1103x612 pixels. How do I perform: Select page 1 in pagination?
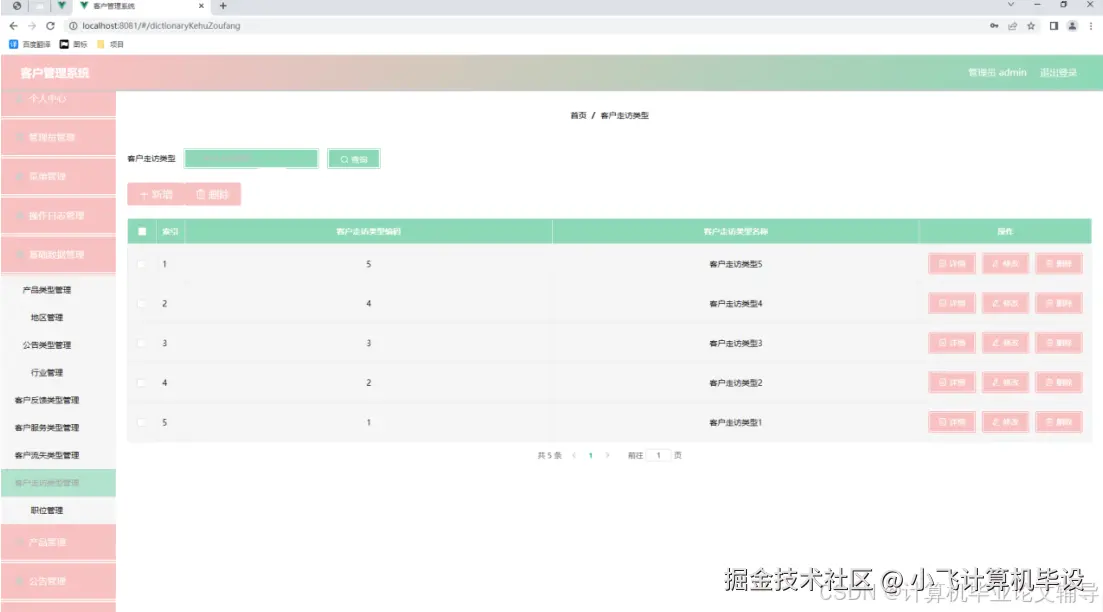[x=591, y=456]
